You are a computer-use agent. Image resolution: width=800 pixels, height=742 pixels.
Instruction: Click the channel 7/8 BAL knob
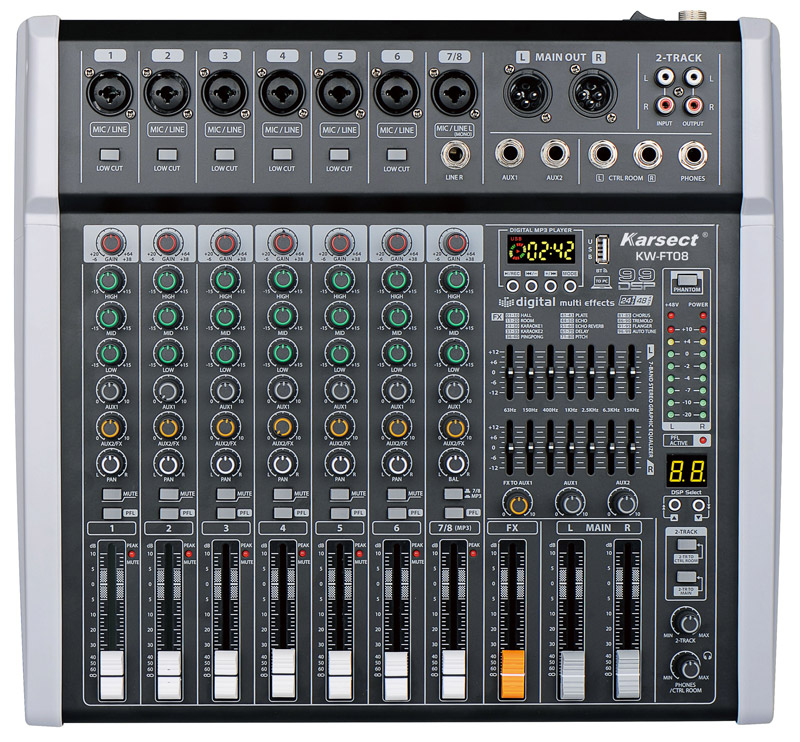pyautogui.click(x=454, y=464)
